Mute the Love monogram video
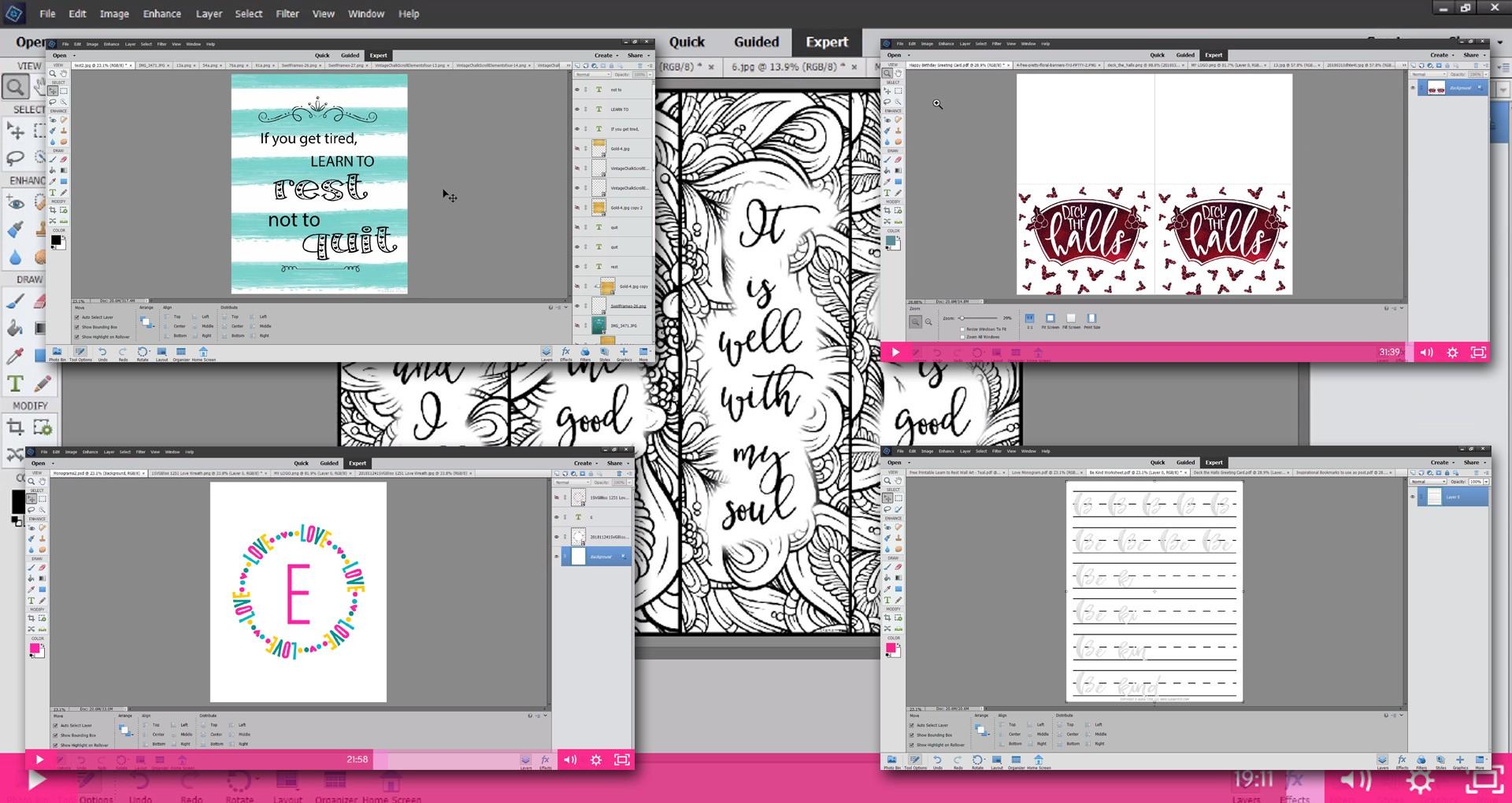This screenshot has height=803, width=1512. 570,760
